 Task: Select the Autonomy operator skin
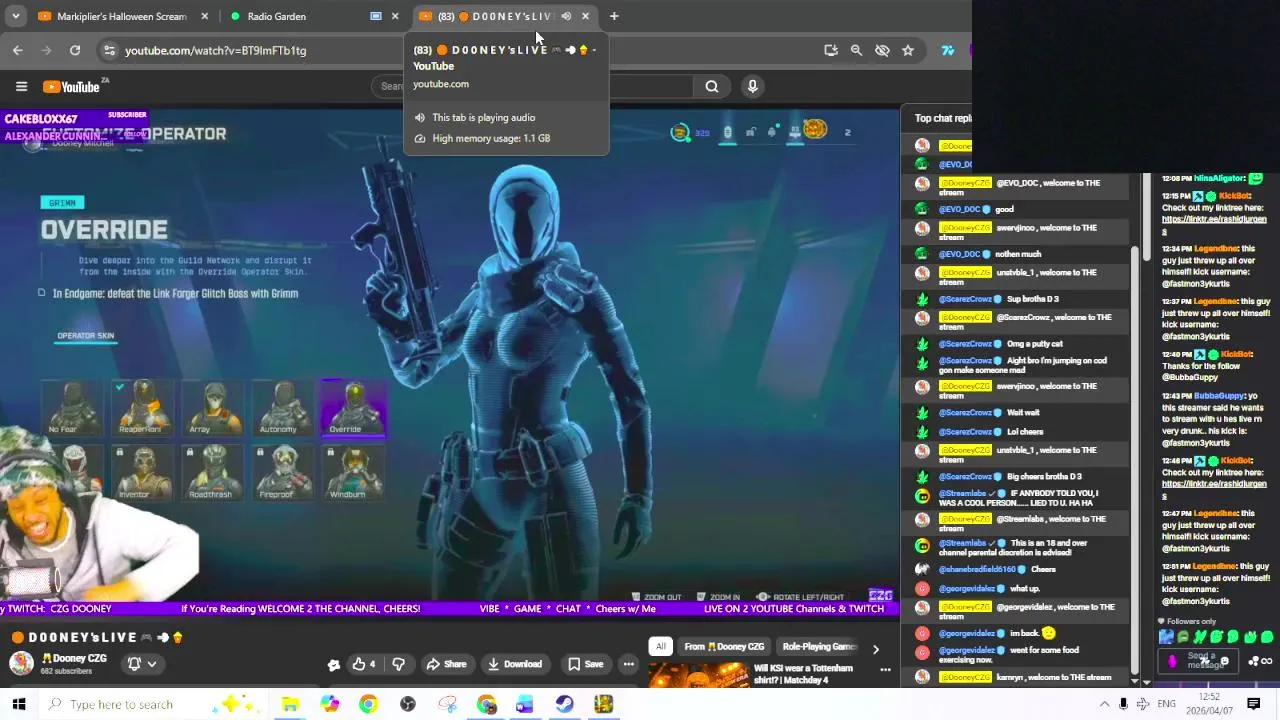point(282,408)
